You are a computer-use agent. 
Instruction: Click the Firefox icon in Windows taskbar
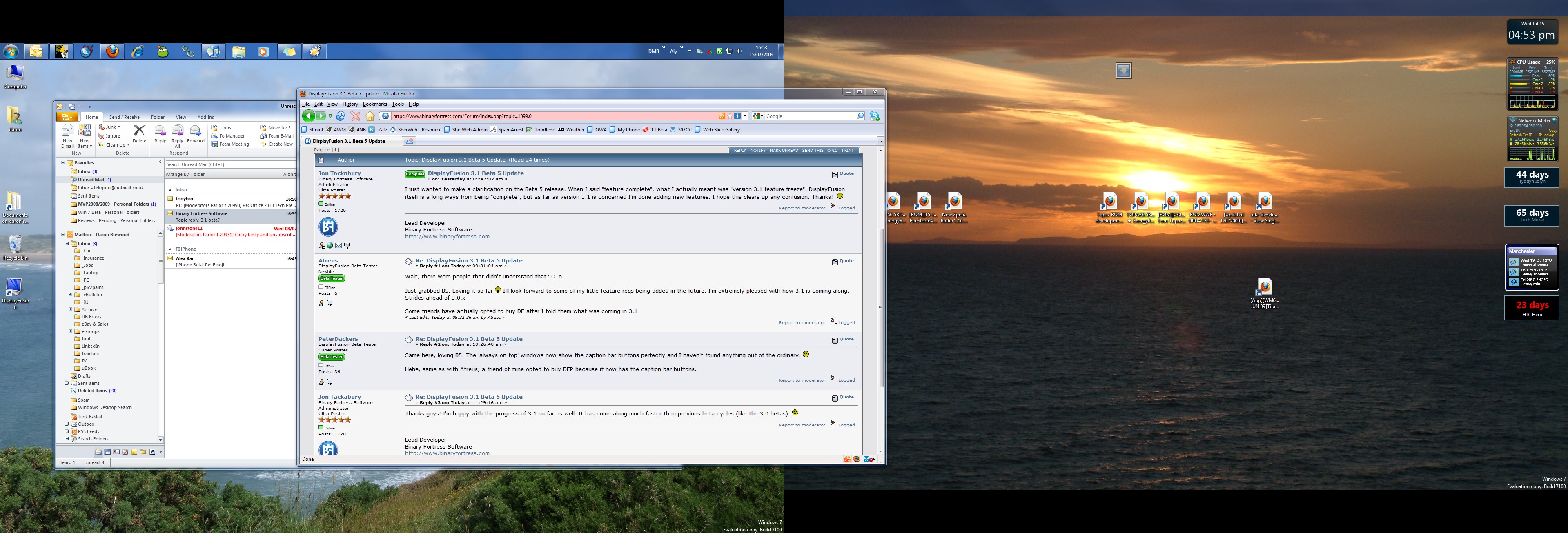pos(113,52)
